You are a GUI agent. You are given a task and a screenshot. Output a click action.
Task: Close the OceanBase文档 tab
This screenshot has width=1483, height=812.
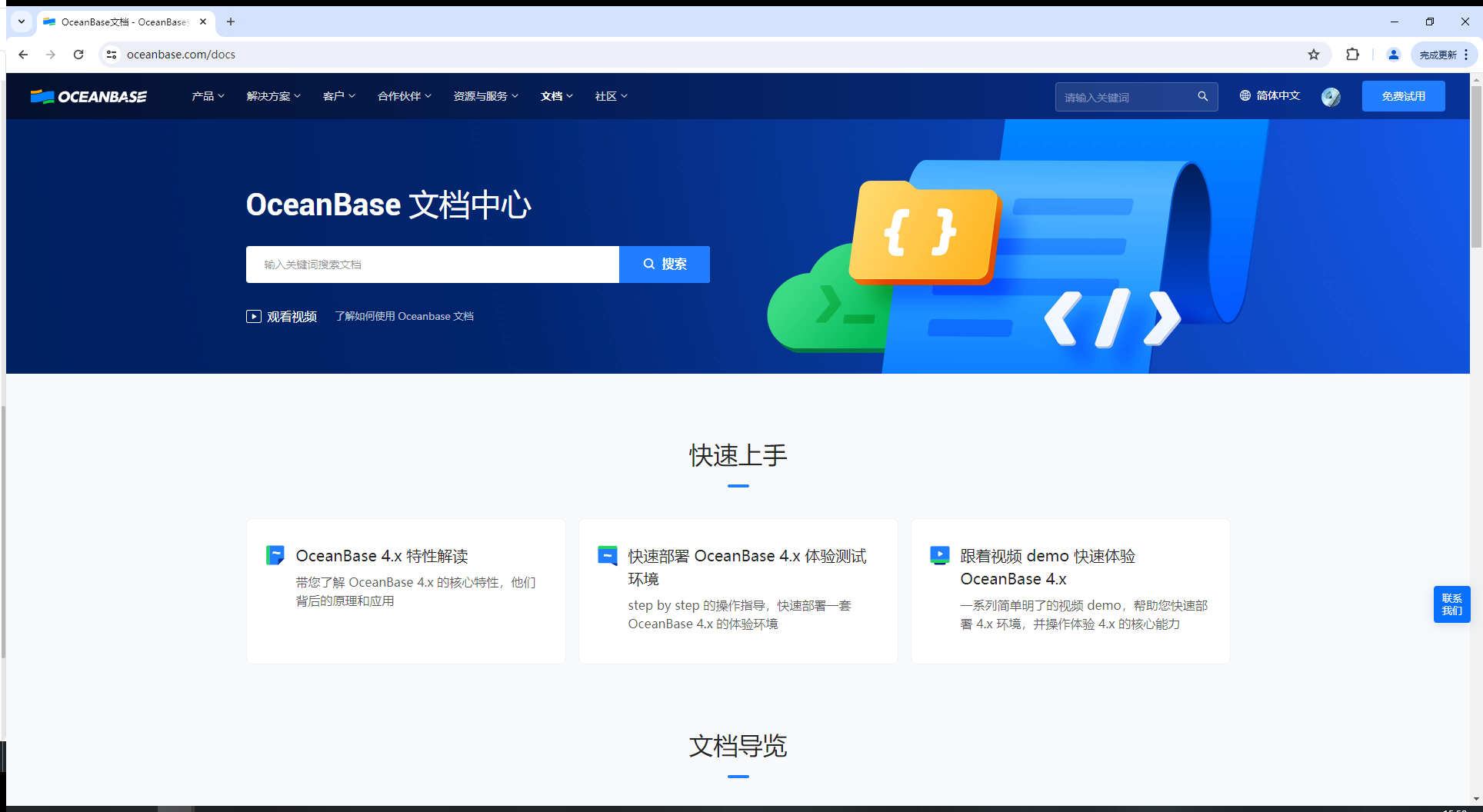point(203,22)
